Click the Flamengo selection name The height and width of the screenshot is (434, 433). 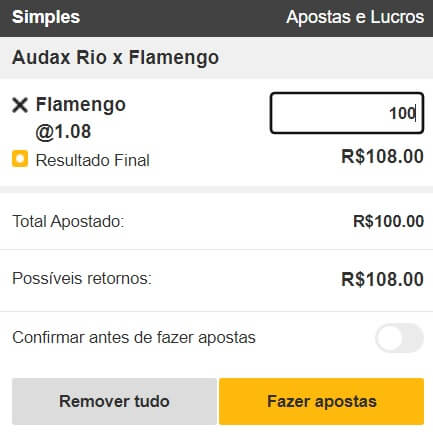point(81,105)
